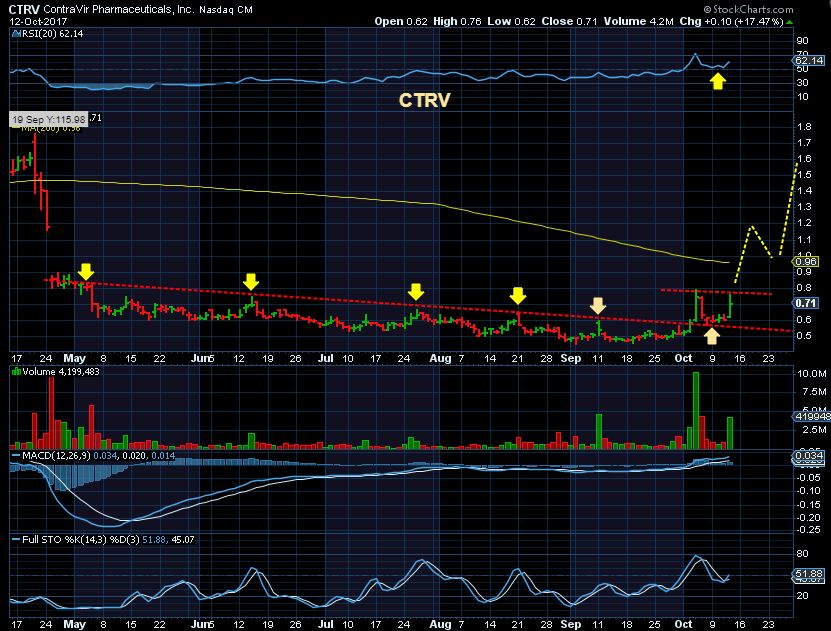Click the RSI(20) legend line icon
The width and height of the screenshot is (831, 631).
tap(16, 33)
